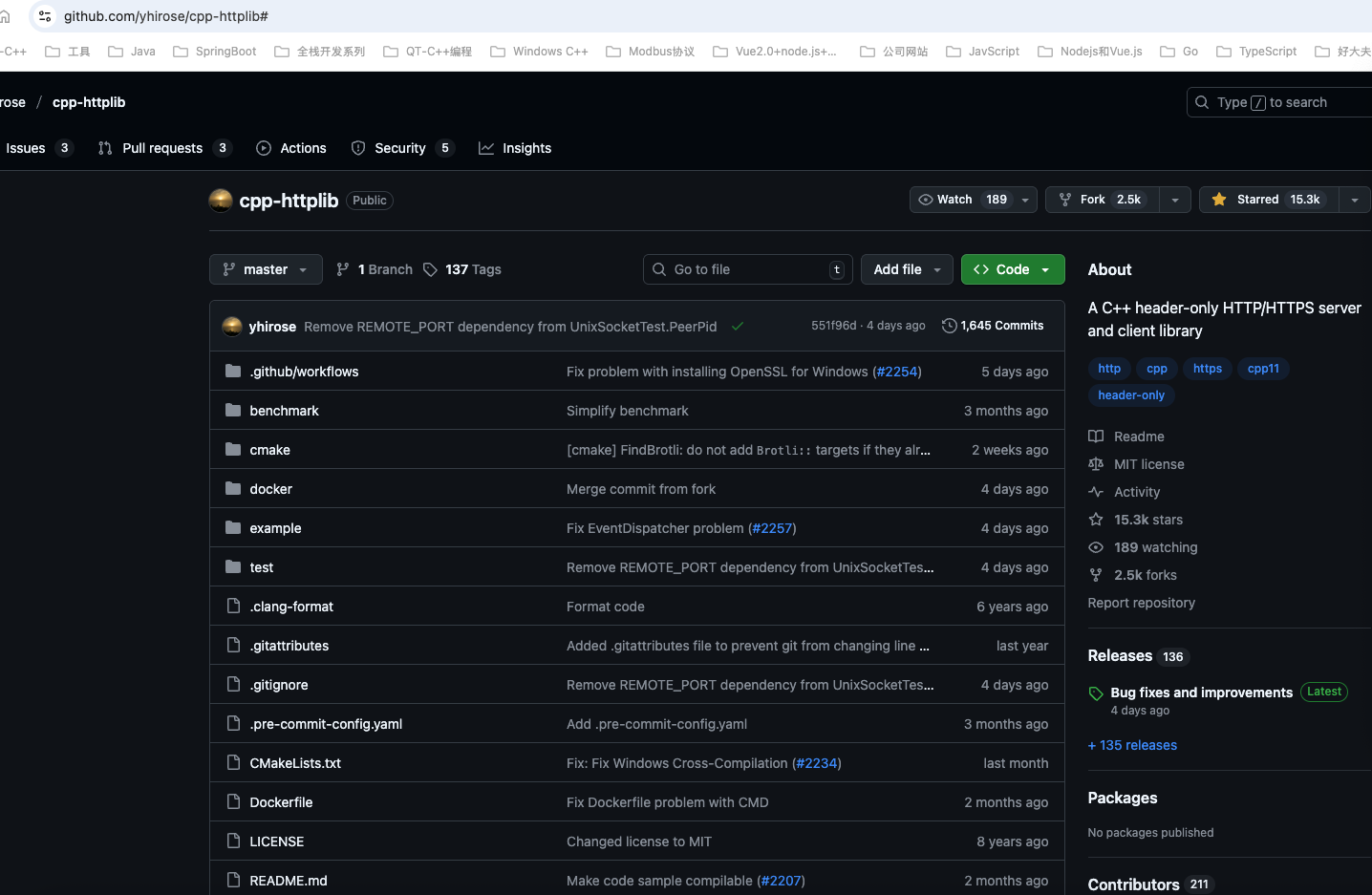Open the Add file dropdown
This screenshot has width=1372, height=895.
tap(907, 269)
